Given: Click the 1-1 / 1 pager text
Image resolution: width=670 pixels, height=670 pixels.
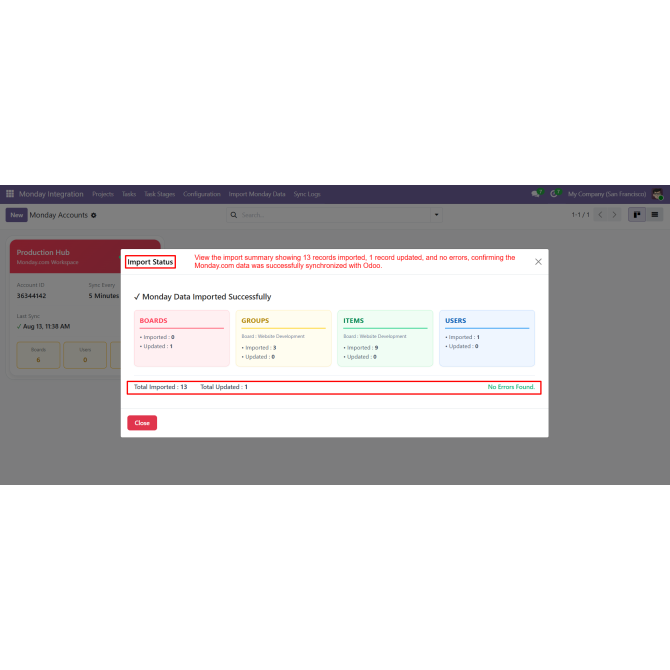Looking at the screenshot, I should tap(580, 215).
